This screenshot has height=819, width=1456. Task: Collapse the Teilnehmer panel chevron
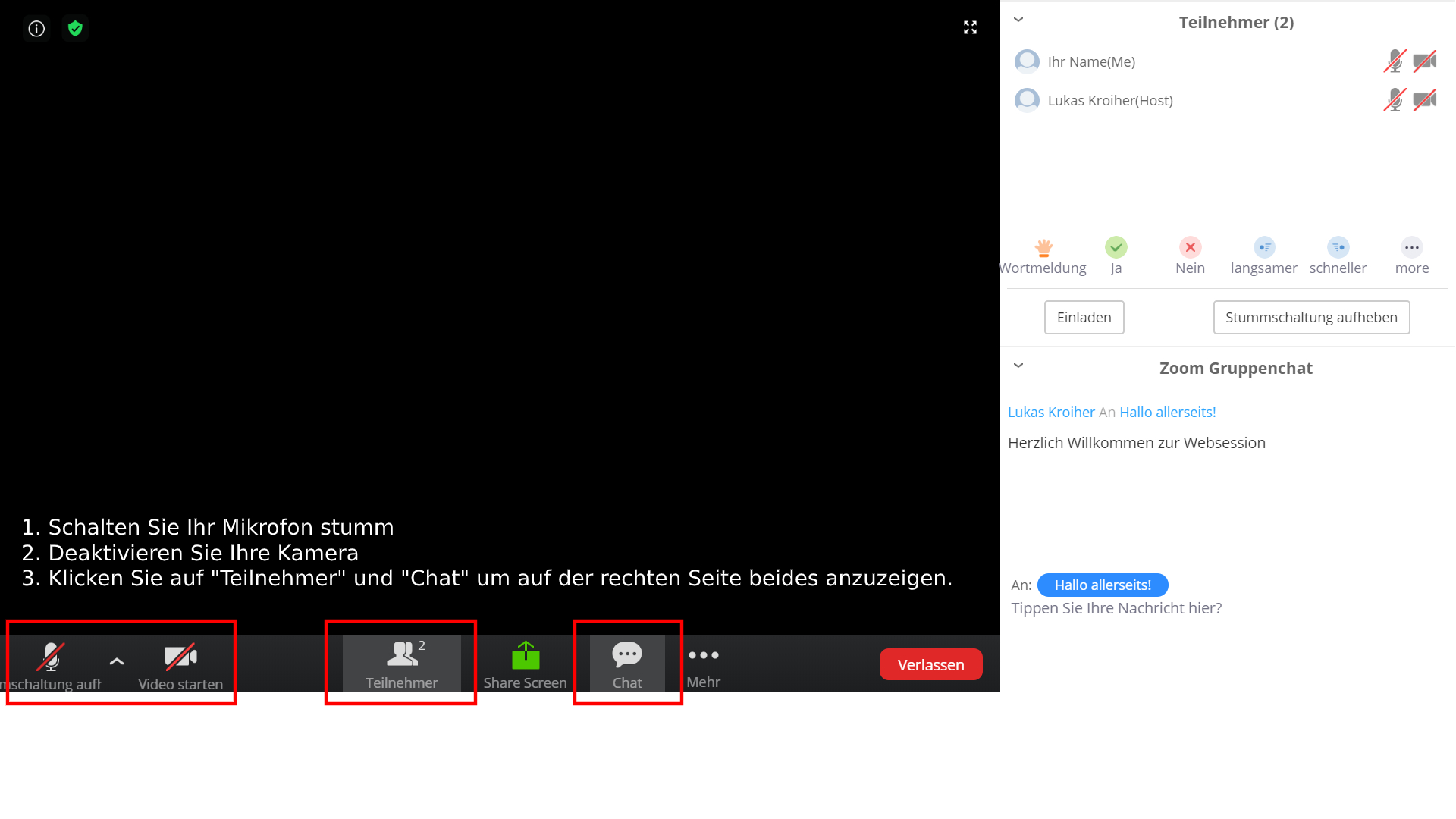[x=1018, y=20]
